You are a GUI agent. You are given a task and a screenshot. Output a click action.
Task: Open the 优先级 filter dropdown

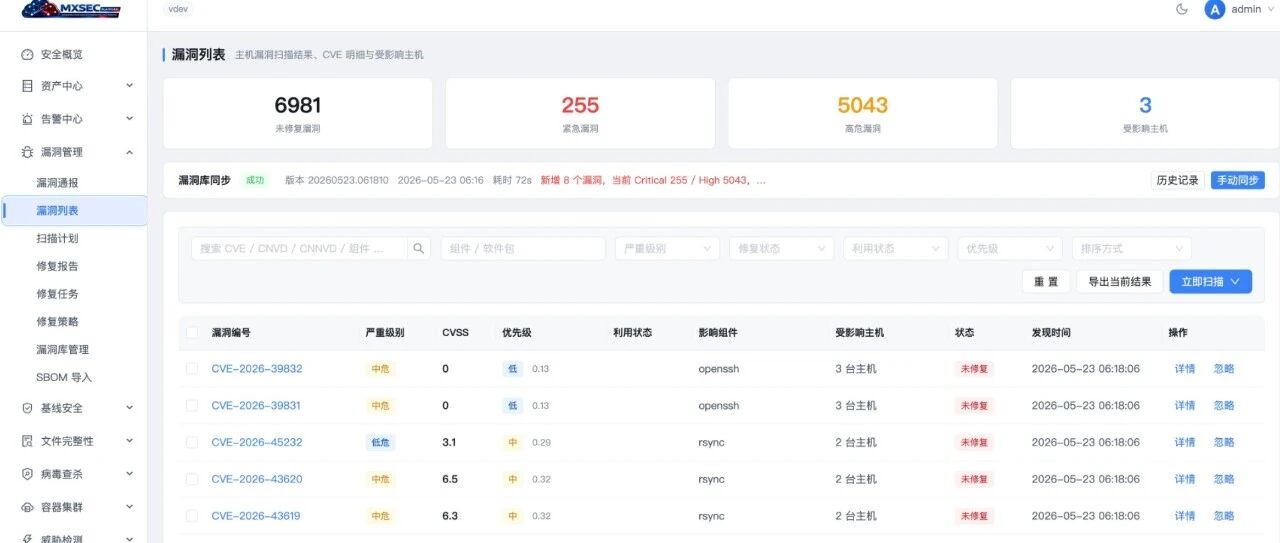pyautogui.click(x=1009, y=248)
